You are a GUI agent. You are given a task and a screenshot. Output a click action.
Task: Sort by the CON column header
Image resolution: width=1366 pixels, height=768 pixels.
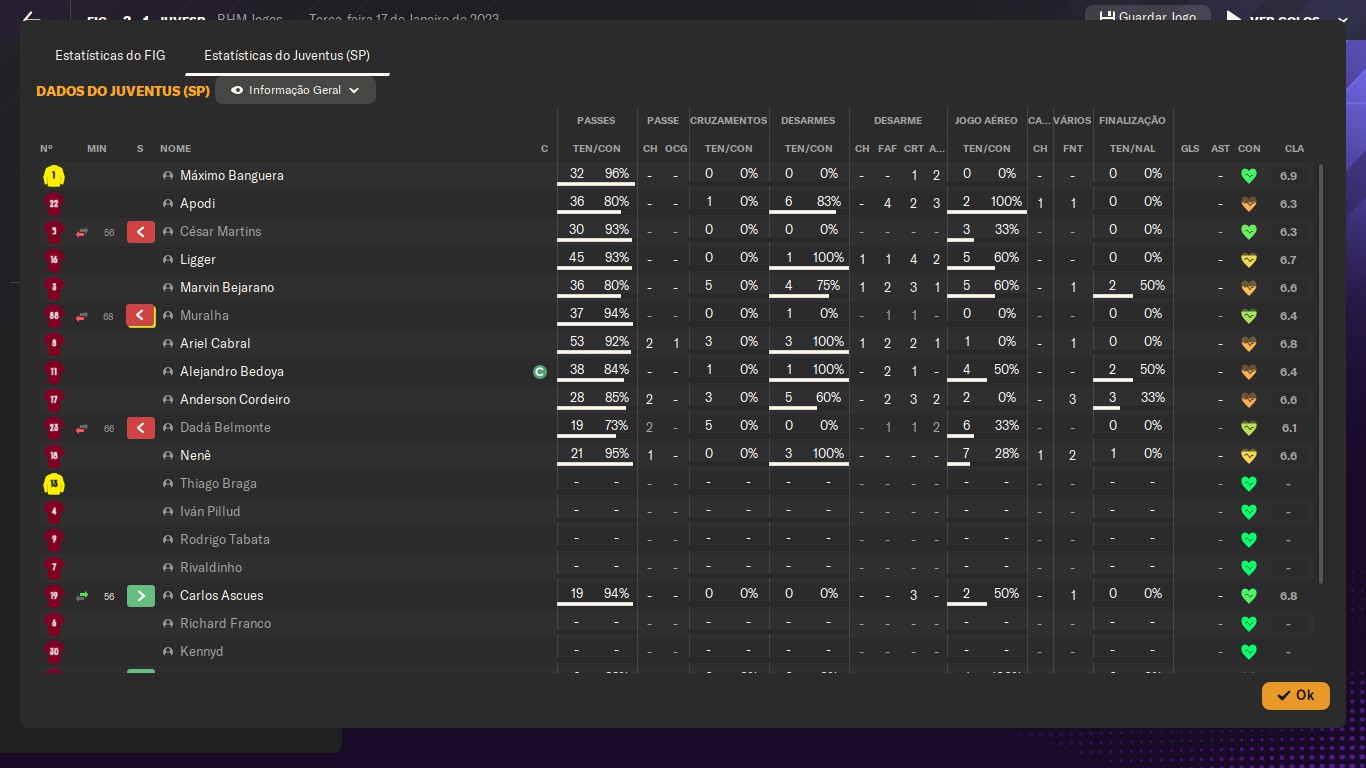click(x=1249, y=149)
